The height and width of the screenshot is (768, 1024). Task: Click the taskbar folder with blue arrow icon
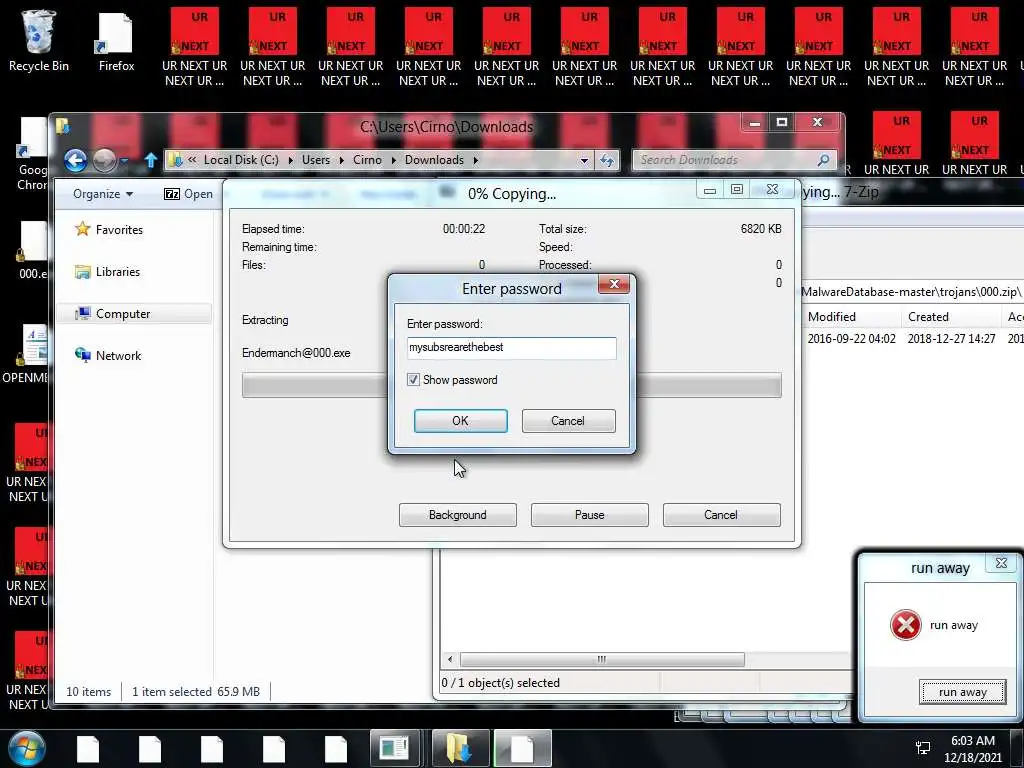[460, 748]
